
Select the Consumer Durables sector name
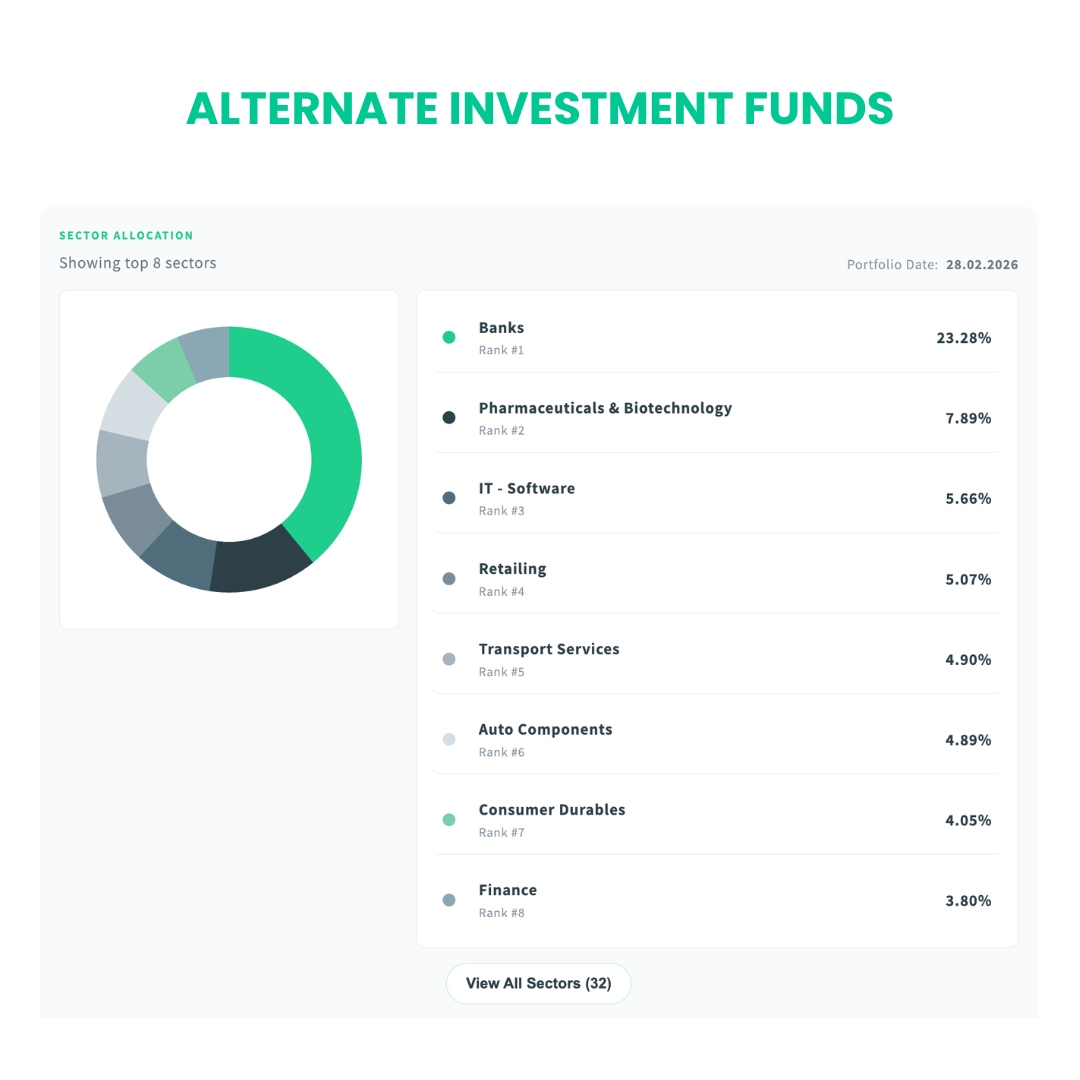point(552,810)
